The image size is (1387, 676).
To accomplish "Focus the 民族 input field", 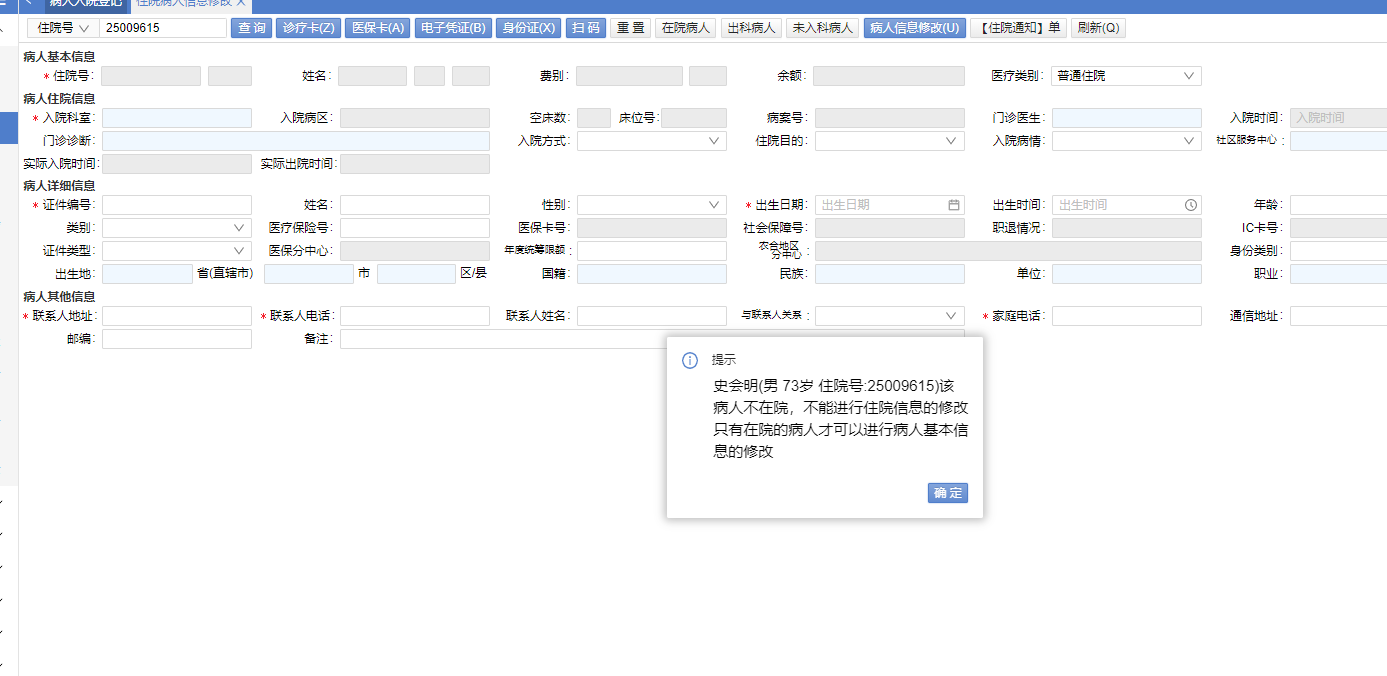I will (890, 274).
